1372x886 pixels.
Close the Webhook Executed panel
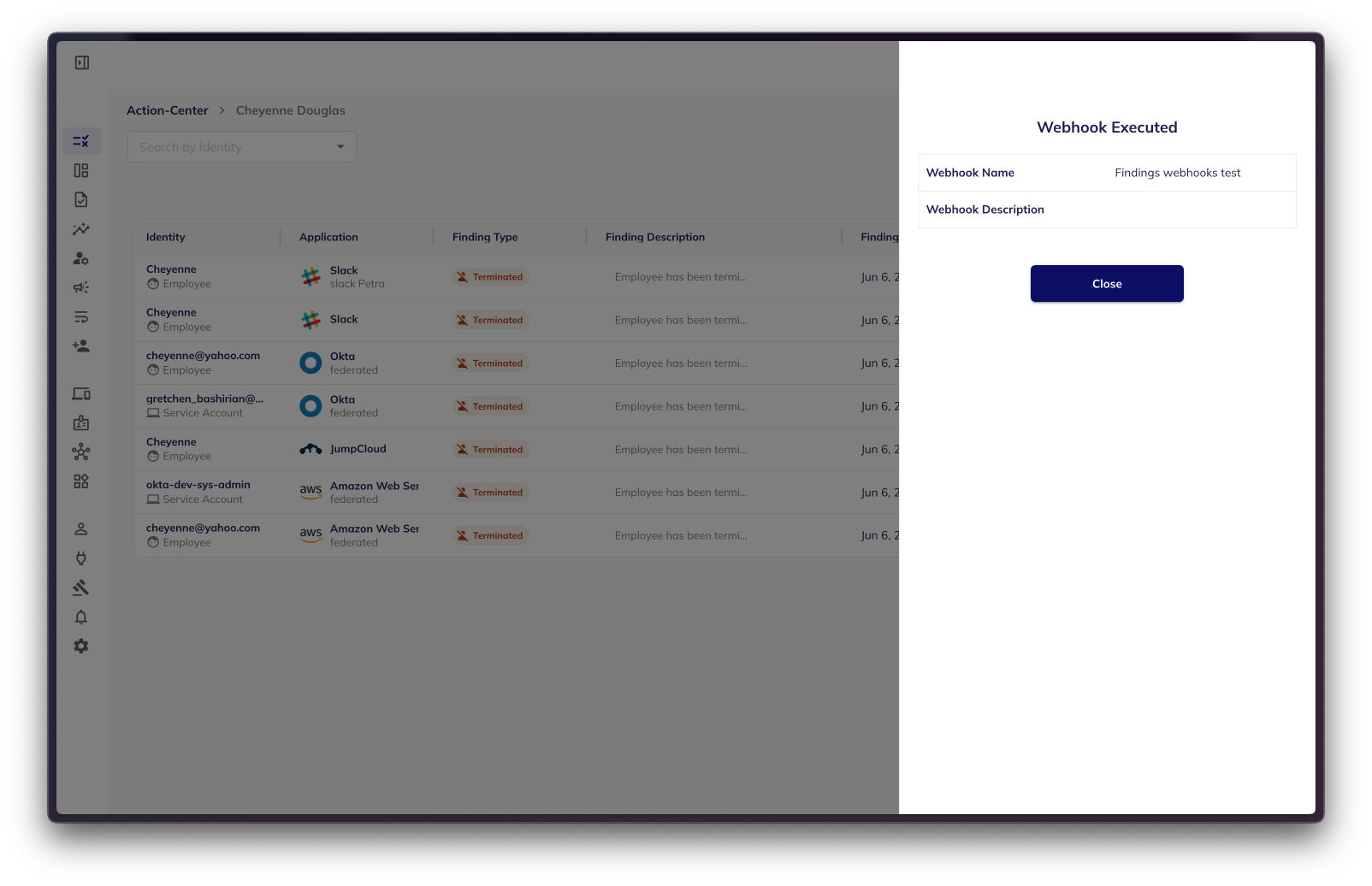[1106, 284]
